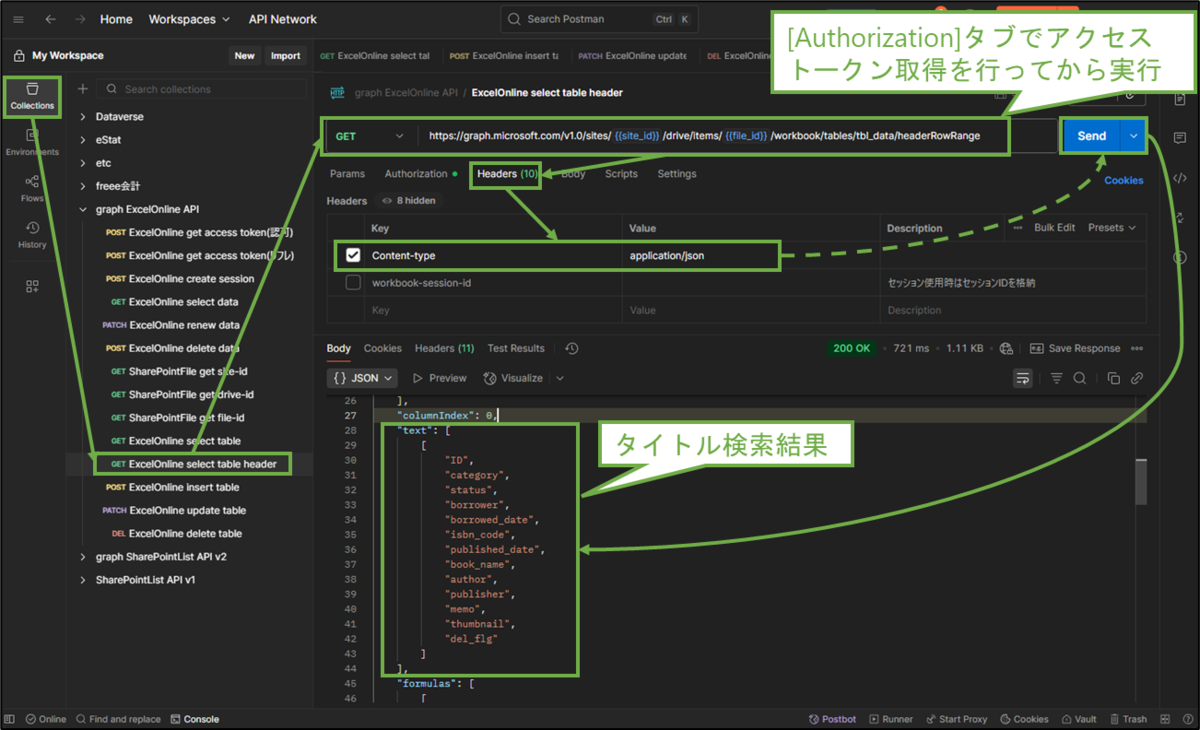The image size is (1200, 730).
Task: Click Start Proxy in the status bar
Action: click(x=956, y=719)
